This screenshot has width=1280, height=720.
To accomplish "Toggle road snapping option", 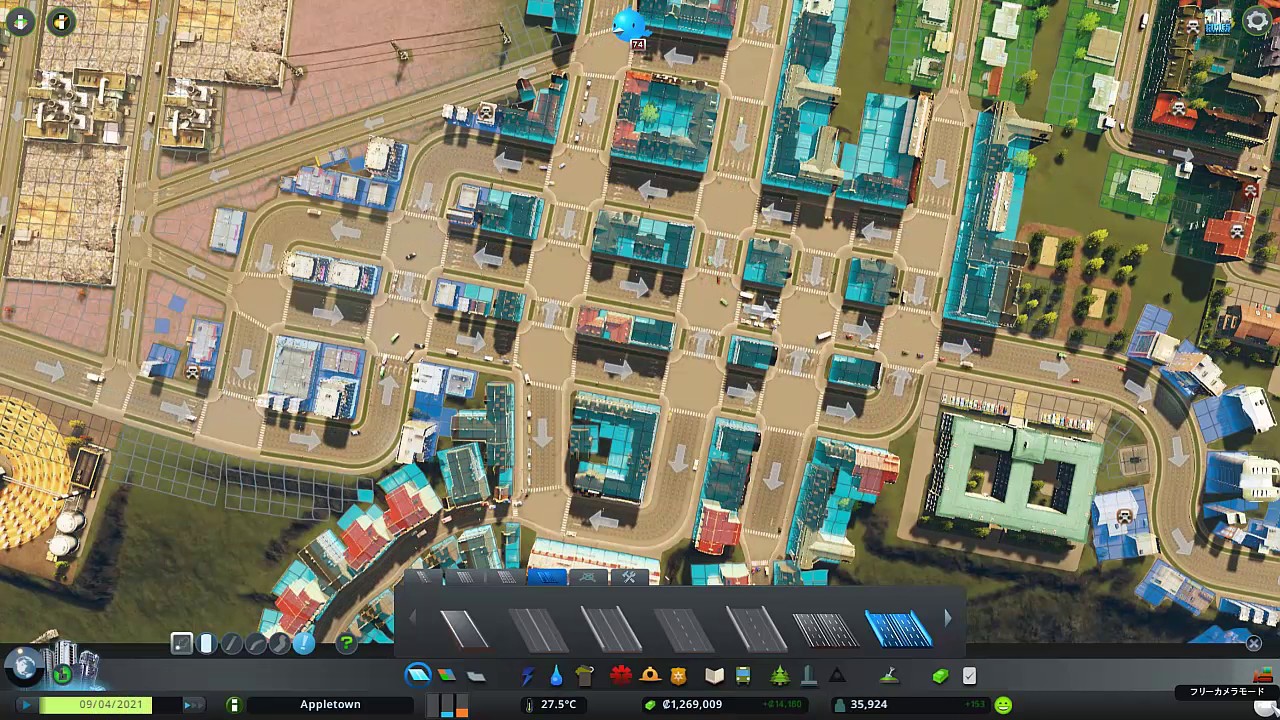I will (x=181, y=644).
